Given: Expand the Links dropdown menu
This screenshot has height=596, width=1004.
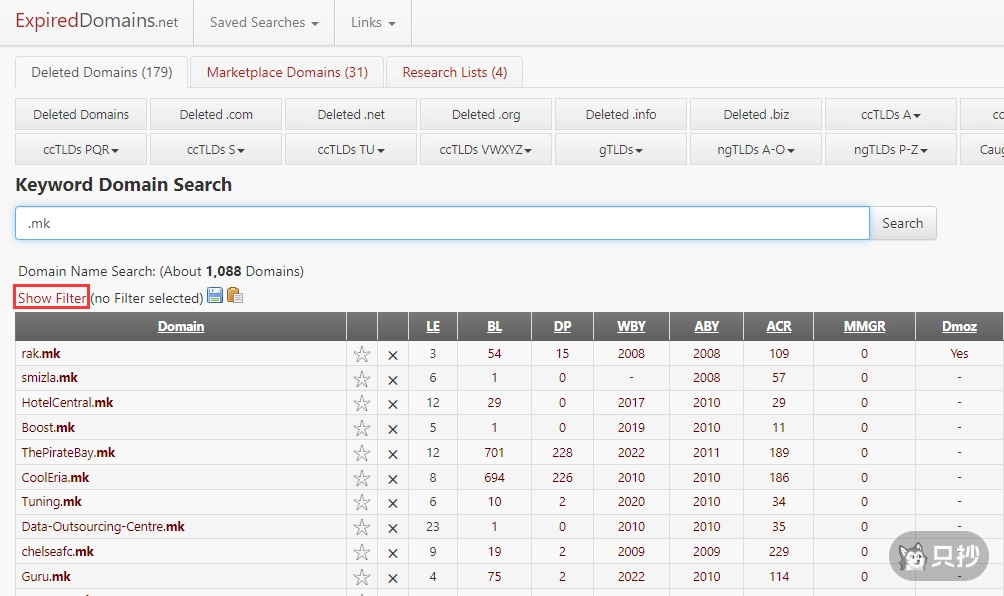Looking at the screenshot, I should coord(372,22).
